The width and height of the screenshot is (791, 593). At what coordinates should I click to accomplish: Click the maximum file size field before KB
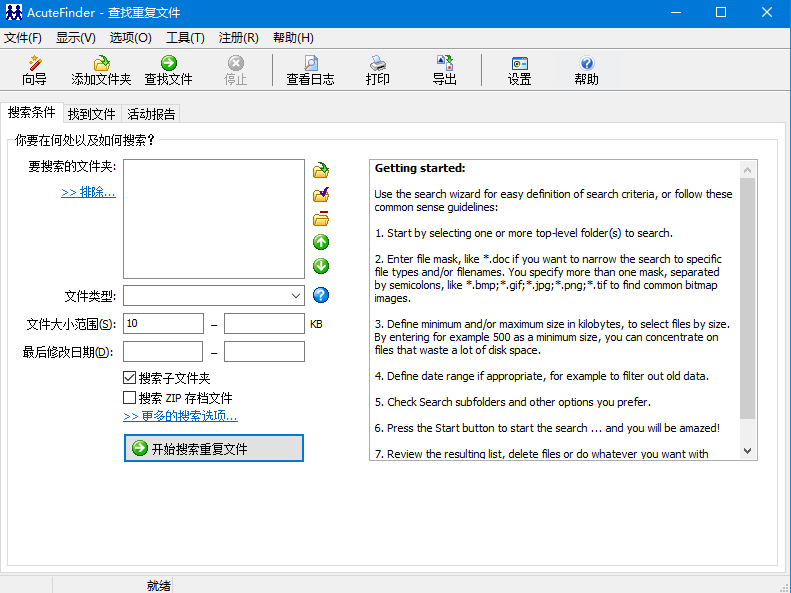264,324
